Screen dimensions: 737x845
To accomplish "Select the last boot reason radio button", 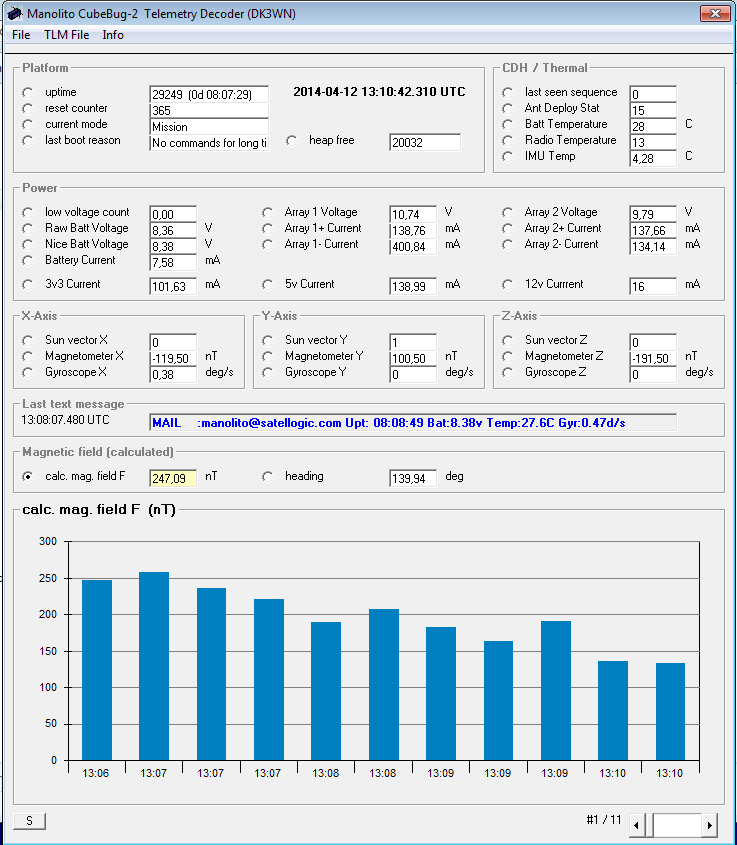I will pyautogui.click(x=28, y=141).
